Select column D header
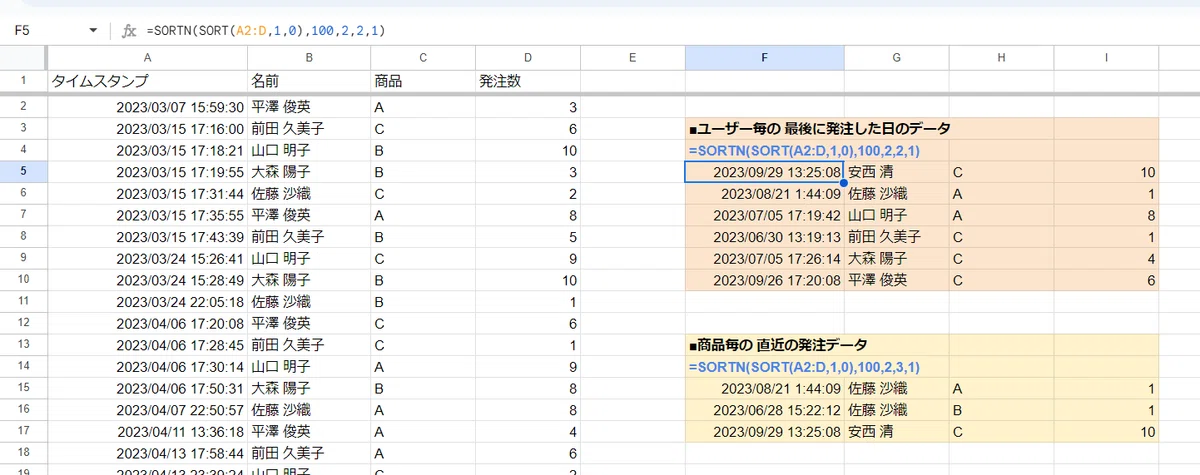The image size is (1200, 475). point(528,59)
